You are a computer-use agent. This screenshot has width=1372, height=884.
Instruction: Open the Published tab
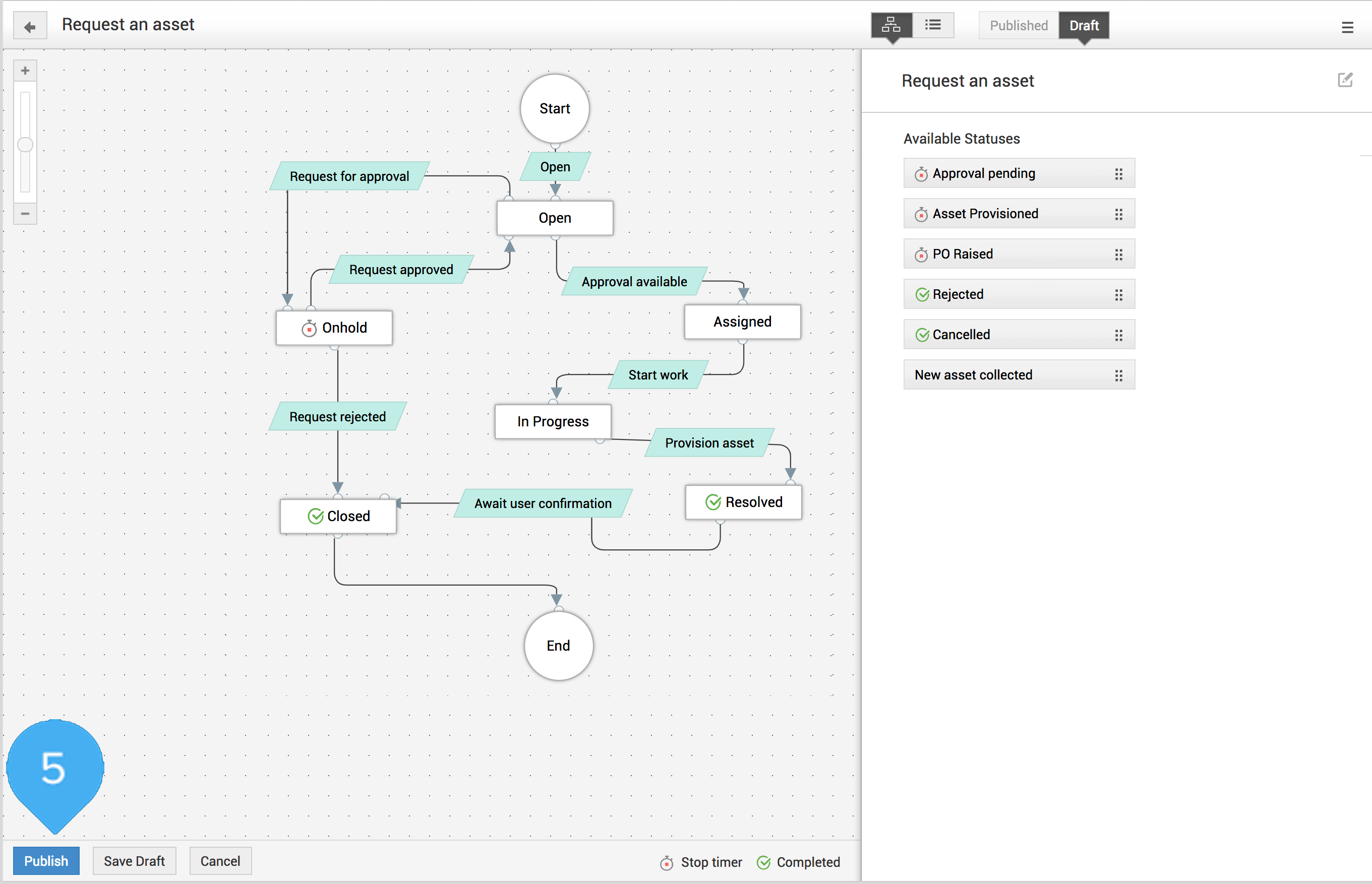(1019, 25)
